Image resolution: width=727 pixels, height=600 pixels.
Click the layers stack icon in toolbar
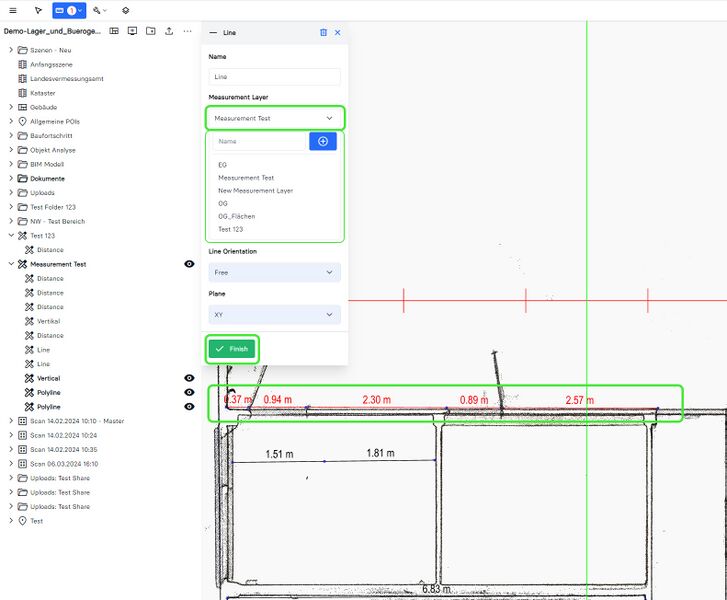click(x=126, y=10)
